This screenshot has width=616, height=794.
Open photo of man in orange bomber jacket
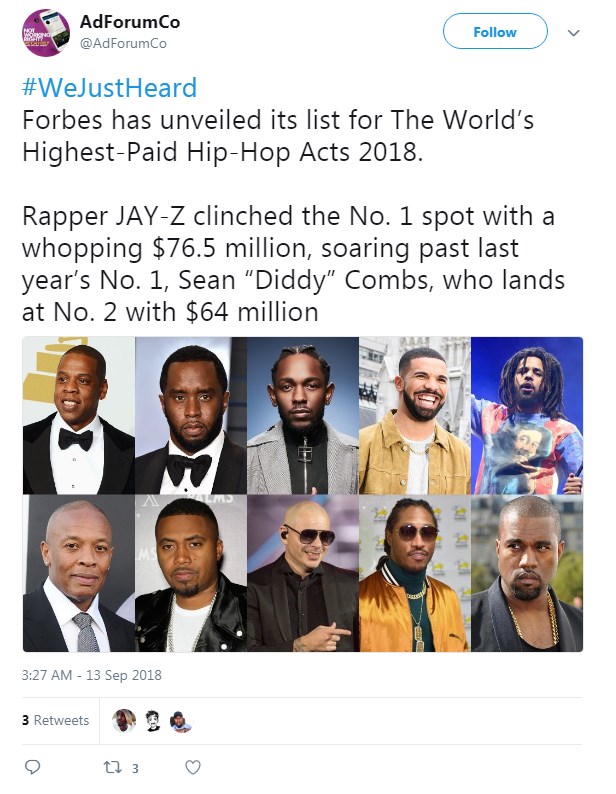(x=415, y=573)
